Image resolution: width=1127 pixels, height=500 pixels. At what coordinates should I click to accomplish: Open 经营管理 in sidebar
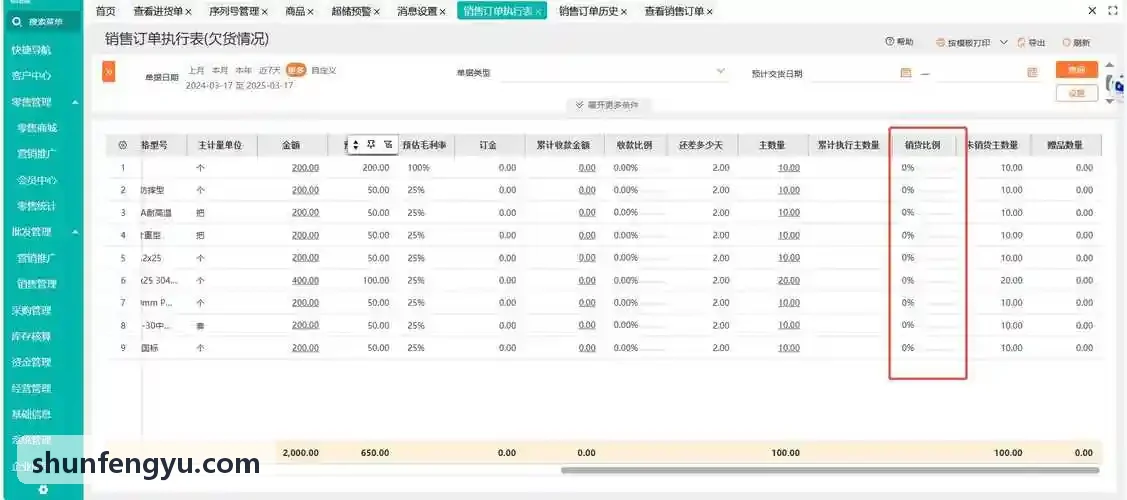click(x=32, y=389)
